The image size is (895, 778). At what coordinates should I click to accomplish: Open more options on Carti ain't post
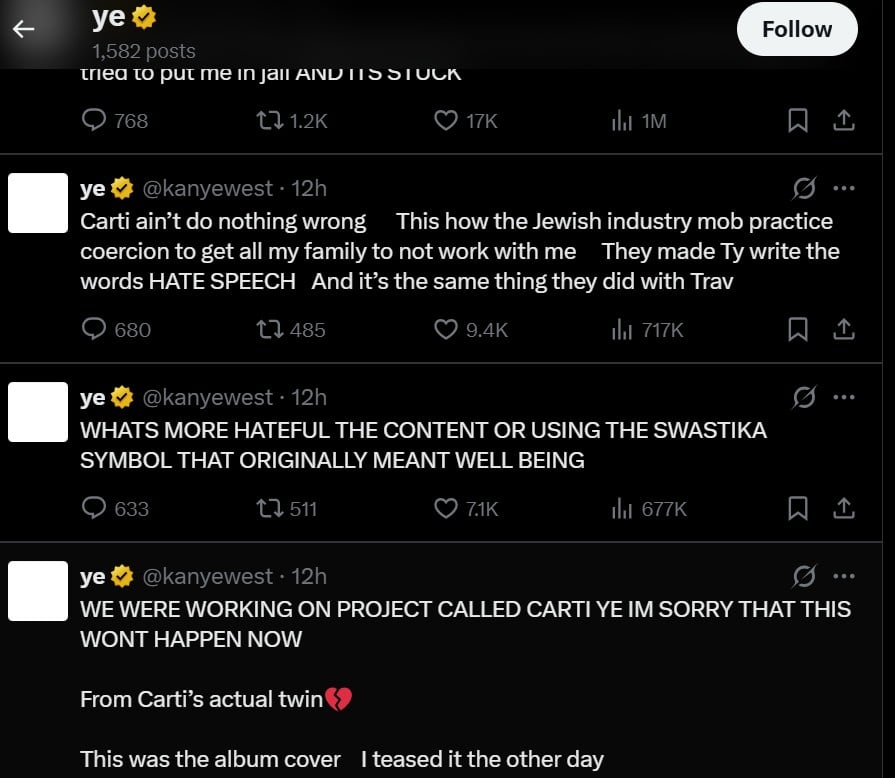pyautogui.click(x=844, y=188)
